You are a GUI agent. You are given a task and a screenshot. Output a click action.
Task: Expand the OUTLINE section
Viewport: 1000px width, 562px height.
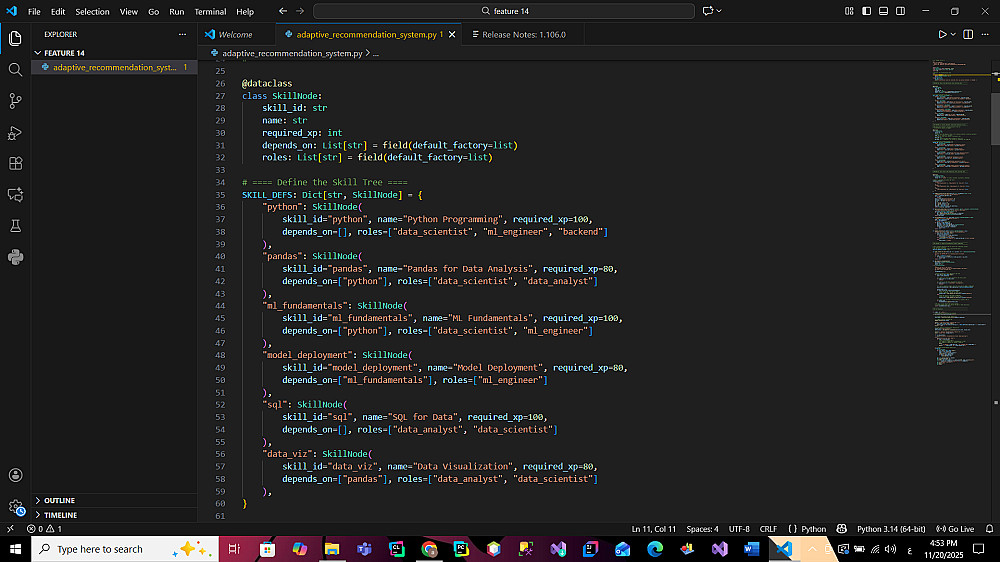pyautogui.click(x=59, y=500)
